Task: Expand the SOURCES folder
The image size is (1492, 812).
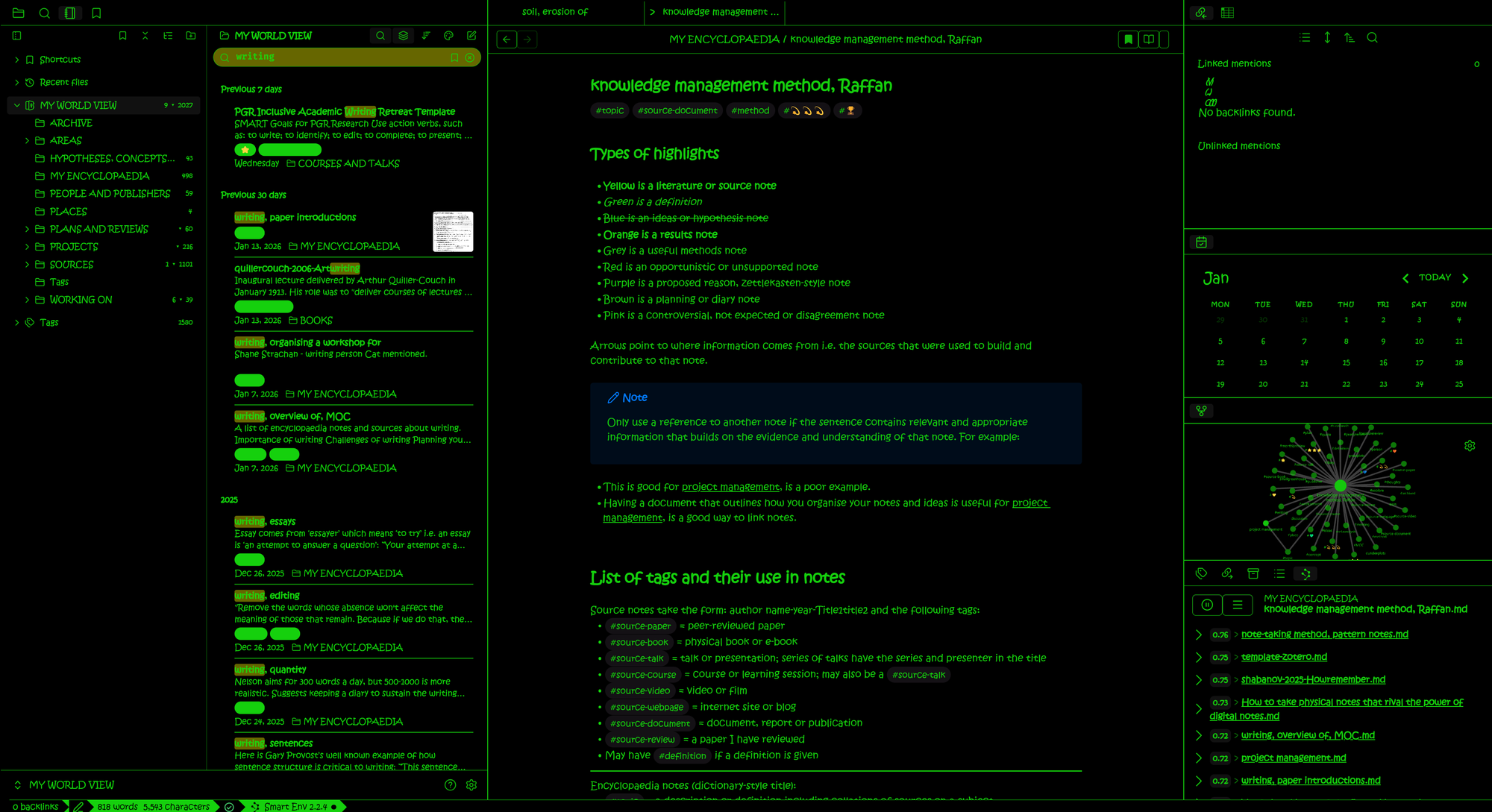Action: coord(28,265)
